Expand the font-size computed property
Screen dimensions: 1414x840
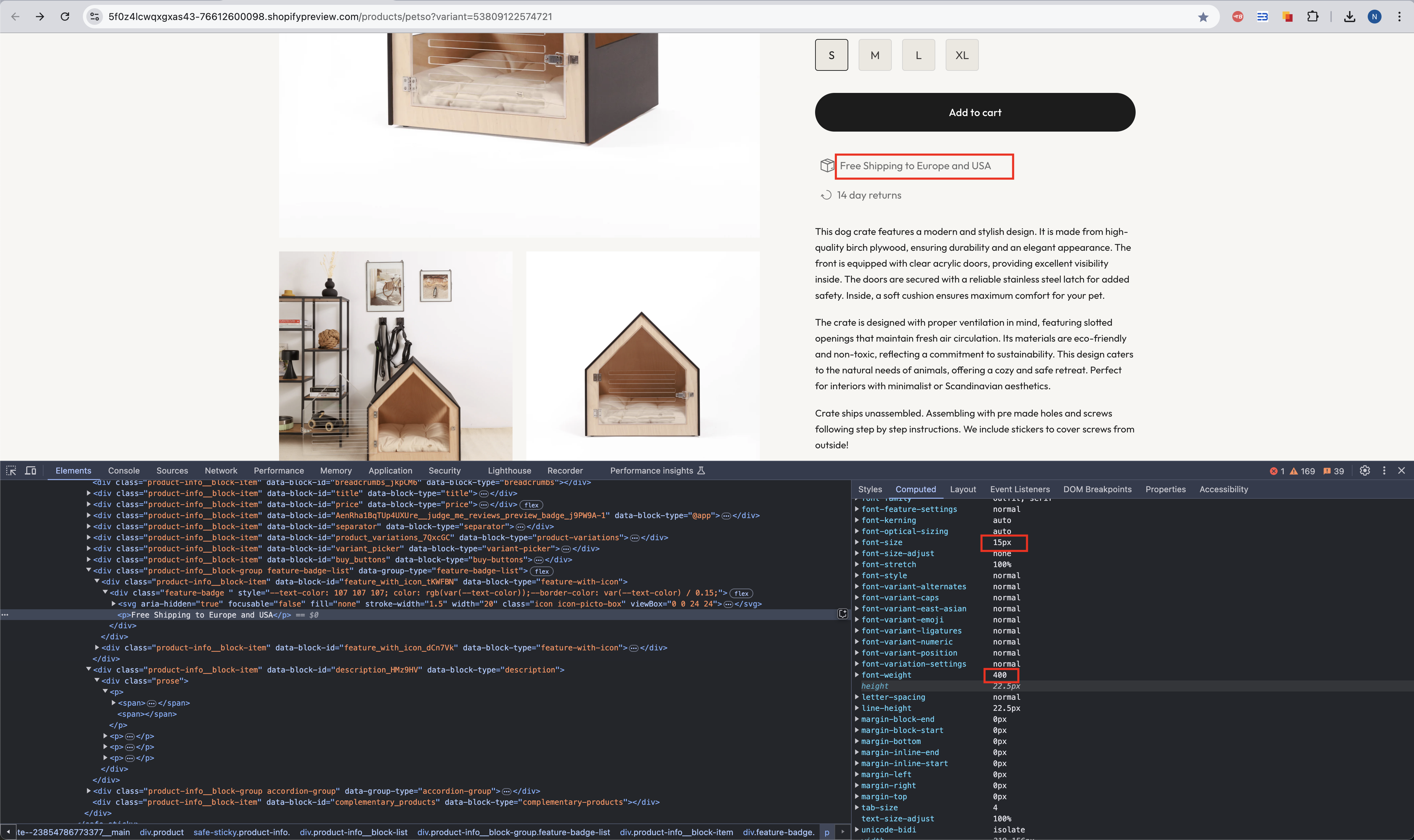(x=857, y=542)
